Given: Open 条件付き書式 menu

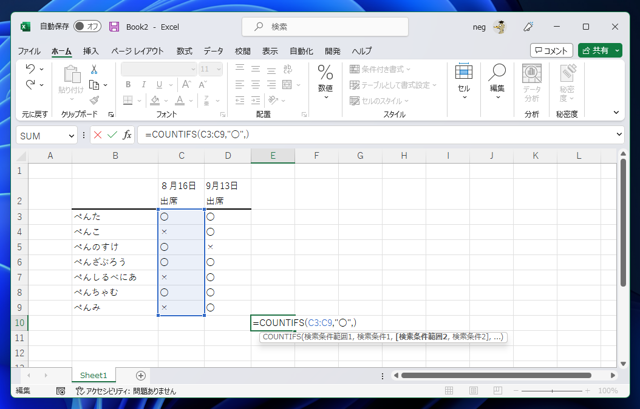Looking at the screenshot, I should pos(380,69).
